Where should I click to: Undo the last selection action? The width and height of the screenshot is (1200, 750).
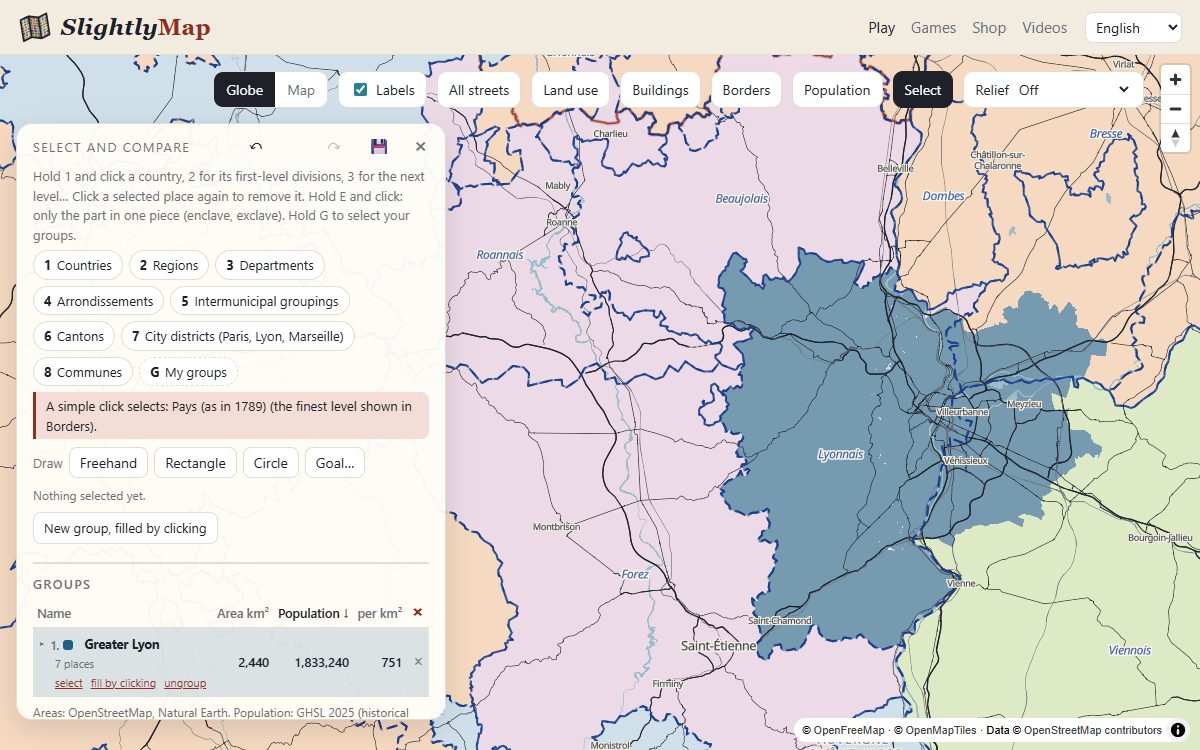(x=256, y=147)
